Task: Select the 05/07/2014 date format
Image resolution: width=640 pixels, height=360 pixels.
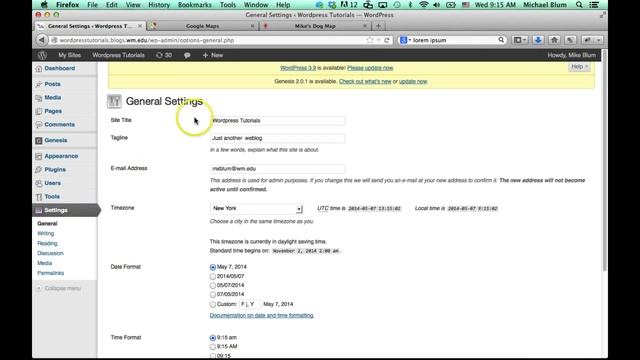Action: coord(213,285)
